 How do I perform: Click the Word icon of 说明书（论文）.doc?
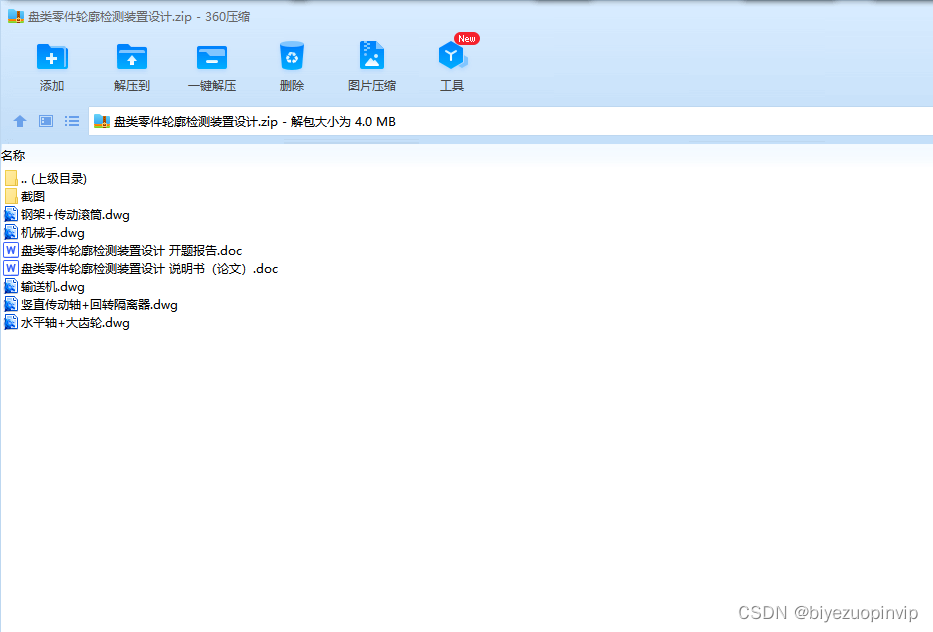[11, 269]
